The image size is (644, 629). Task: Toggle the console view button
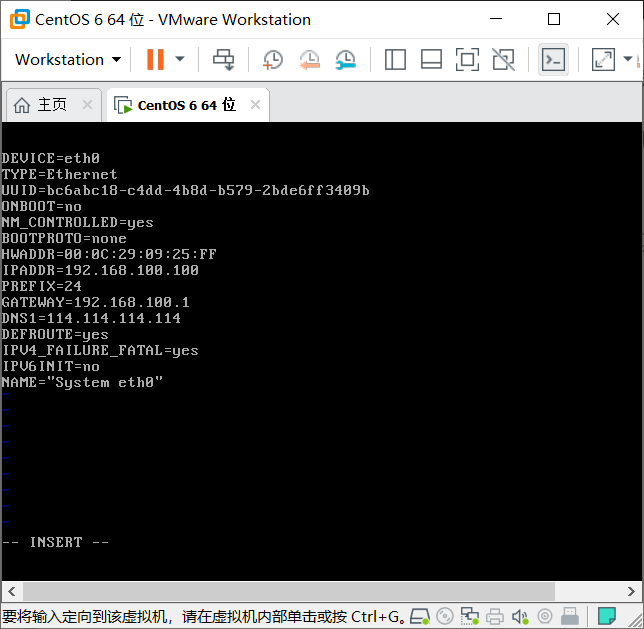pos(553,60)
